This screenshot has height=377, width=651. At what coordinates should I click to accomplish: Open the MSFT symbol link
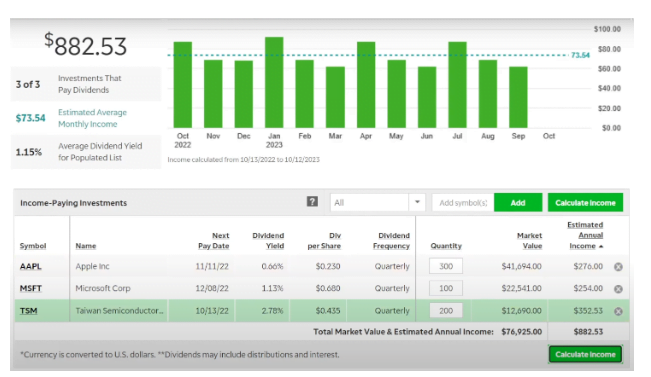31,288
